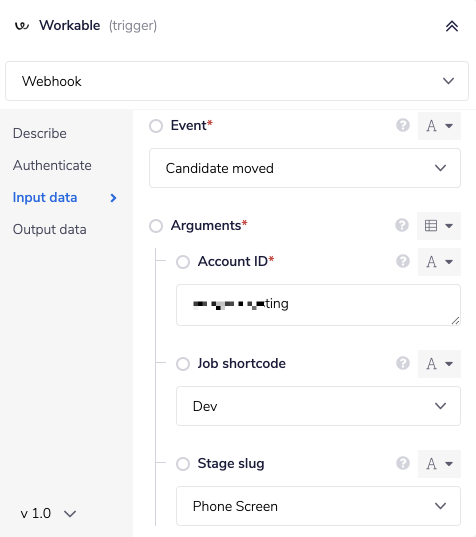Open the Account ID type selector
Screen dimensions: 476x537
point(439,262)
